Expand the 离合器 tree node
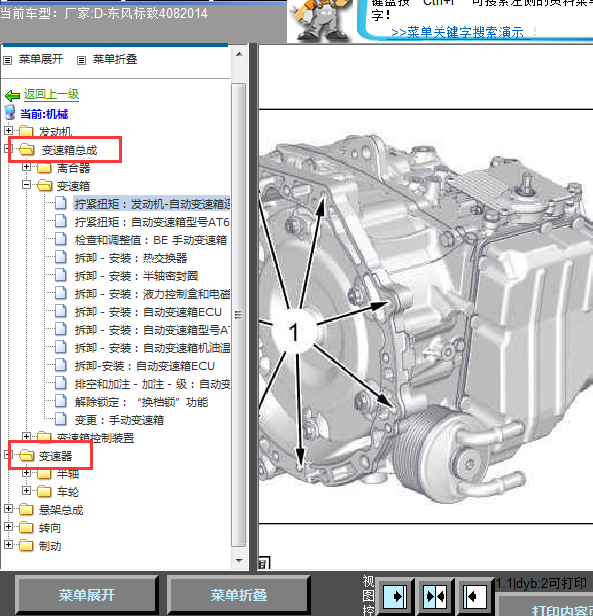593x616 pixels. 26,167
